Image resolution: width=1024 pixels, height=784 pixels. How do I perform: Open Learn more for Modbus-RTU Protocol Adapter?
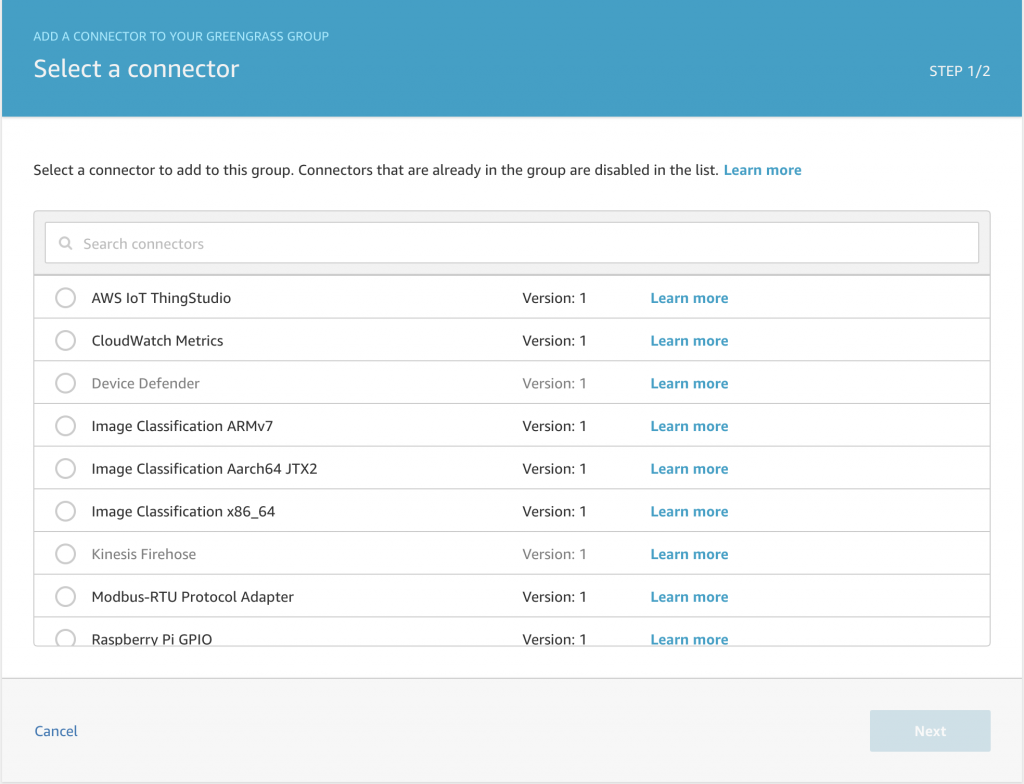click(689, 596)
